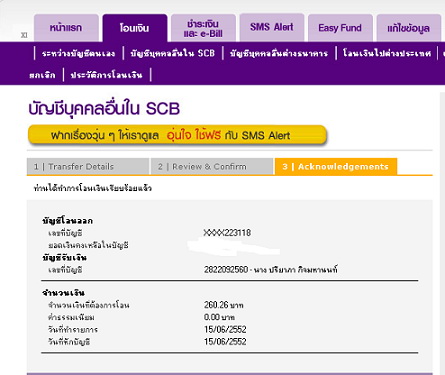This screenshot has height=375, width=445.
Task: Click the วันที่หักบัญชี date value
Action: tap(225, 341)
